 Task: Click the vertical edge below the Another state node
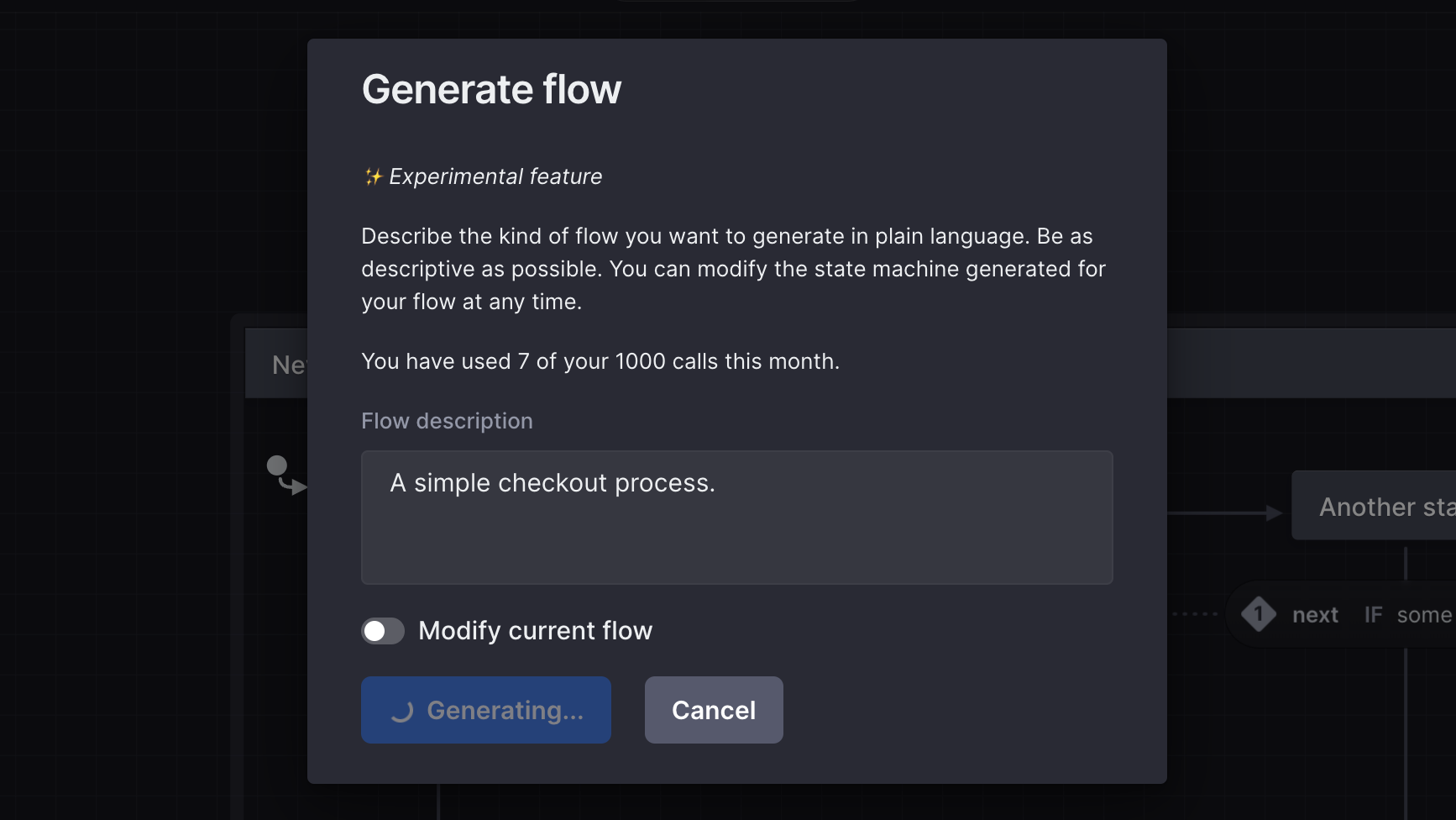1405,563
